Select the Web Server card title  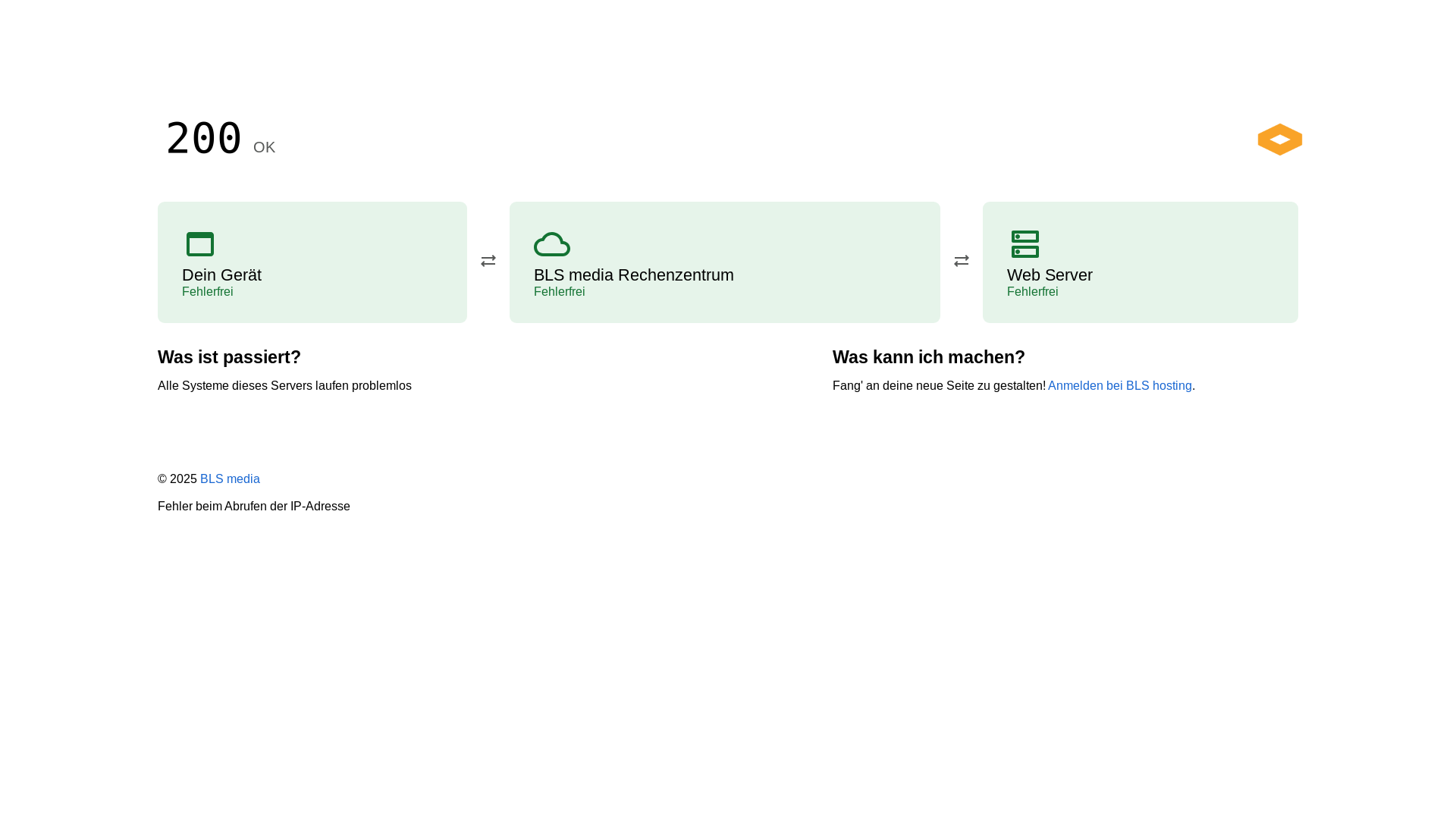point(1050,275)
